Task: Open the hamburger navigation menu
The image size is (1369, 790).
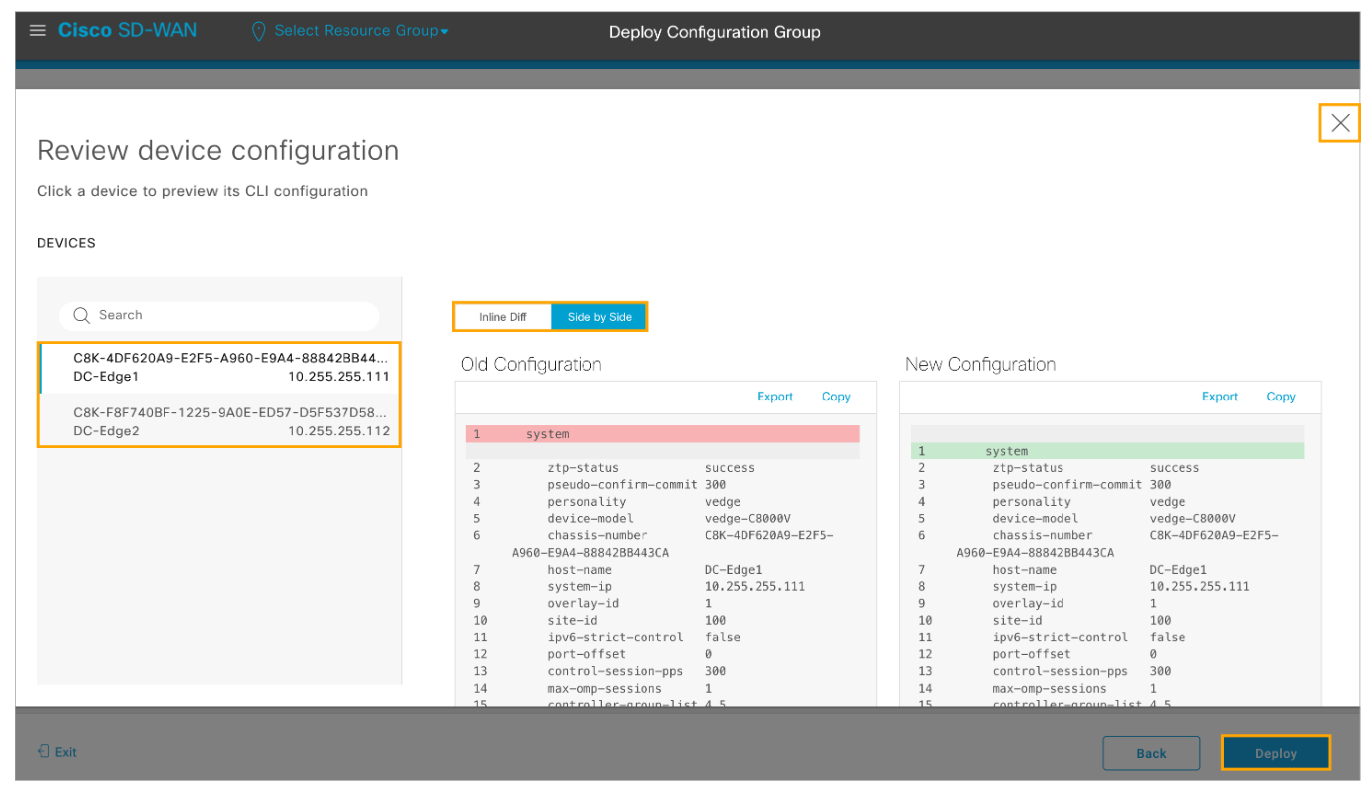Action: tap(38, 30)
